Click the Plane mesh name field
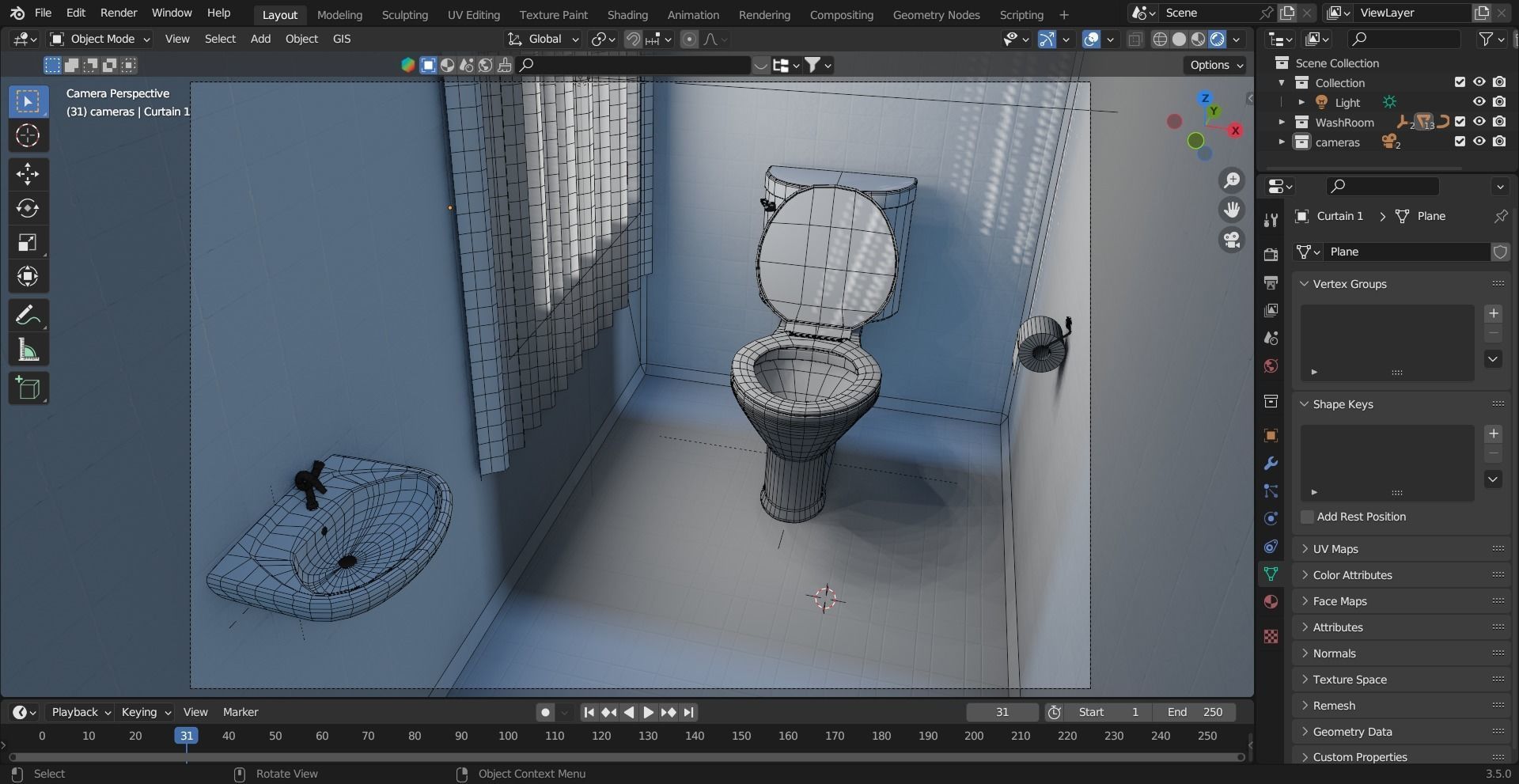Image resolution: width=1519 pixels, height=784 pixels. coord(1407,252)
